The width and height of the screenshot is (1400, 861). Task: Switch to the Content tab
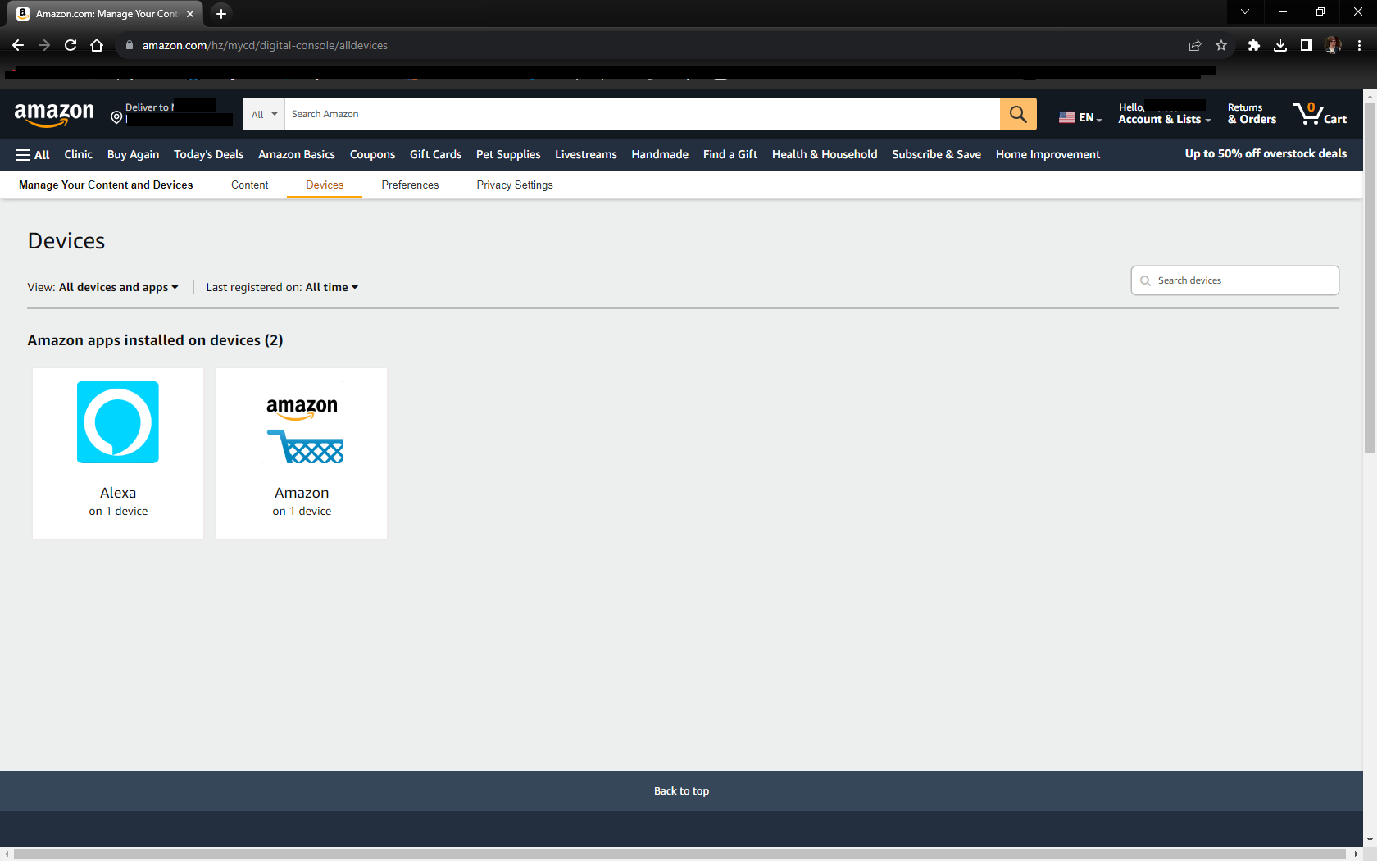click(x=249, y=185)
